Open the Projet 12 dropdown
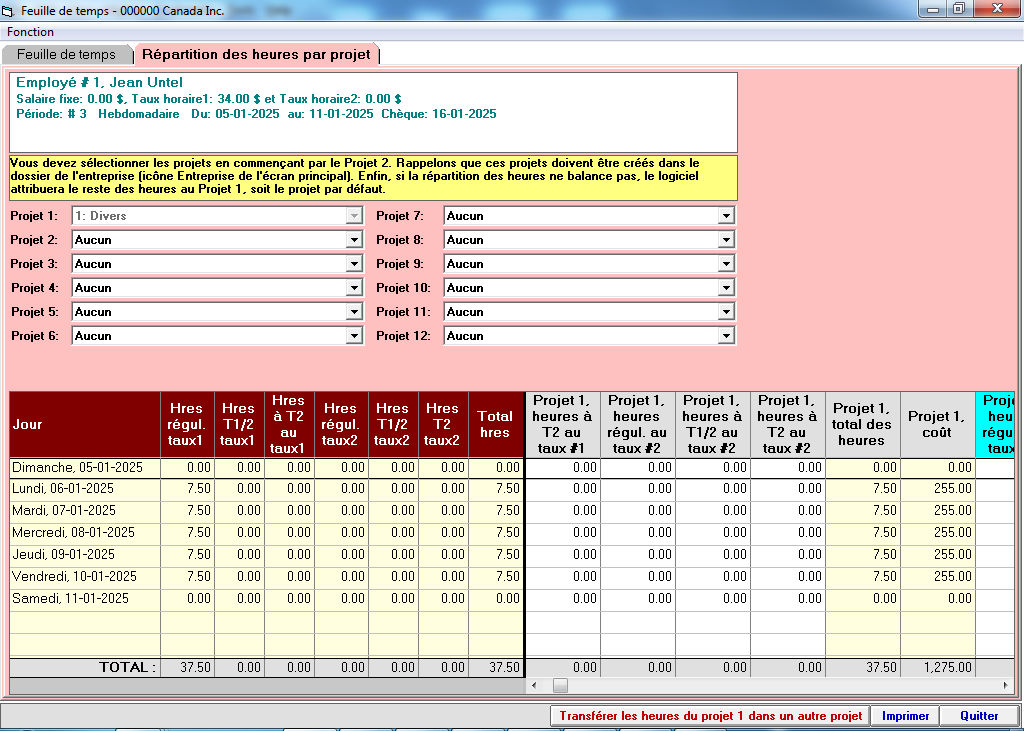Image resolution: width=1024 pixels, height=731 pixels. coord(726,336)
